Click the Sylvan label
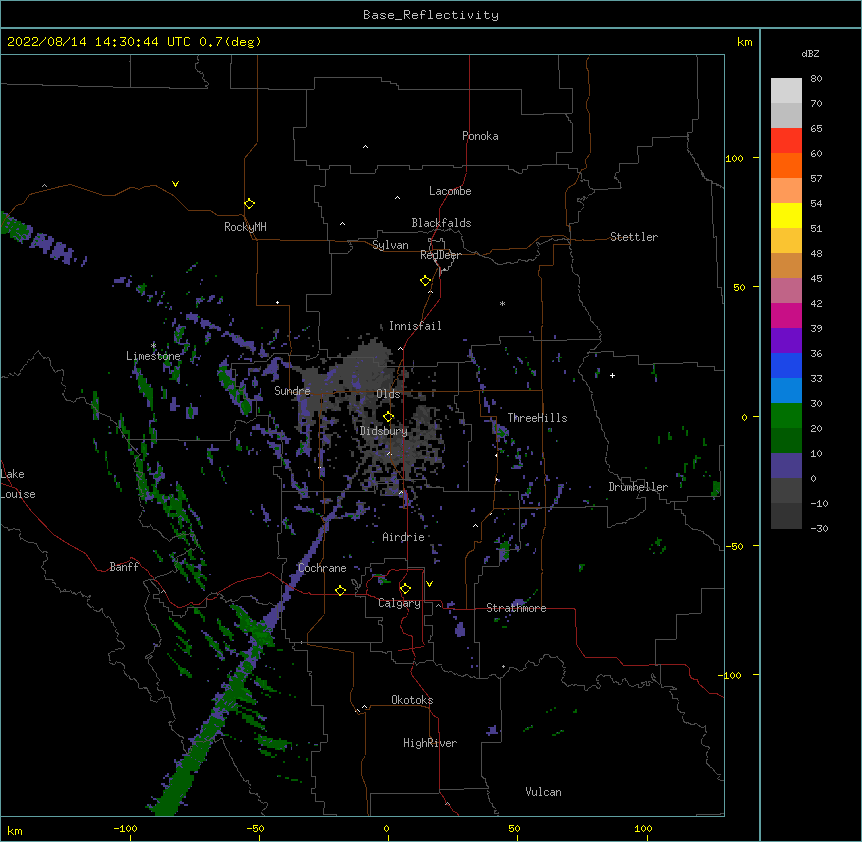The image size is (862, 842). click(390, 245)
